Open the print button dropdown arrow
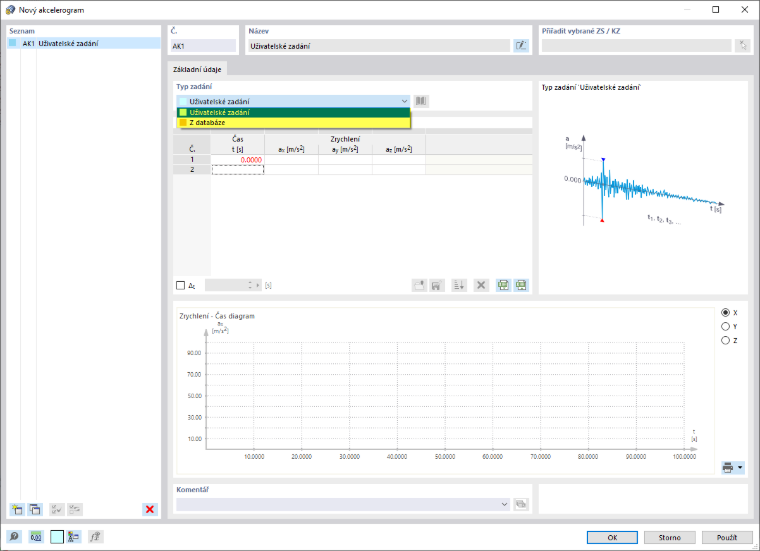Screen dimensions: 760x551 pyautogui.click(x=740, y=468)
